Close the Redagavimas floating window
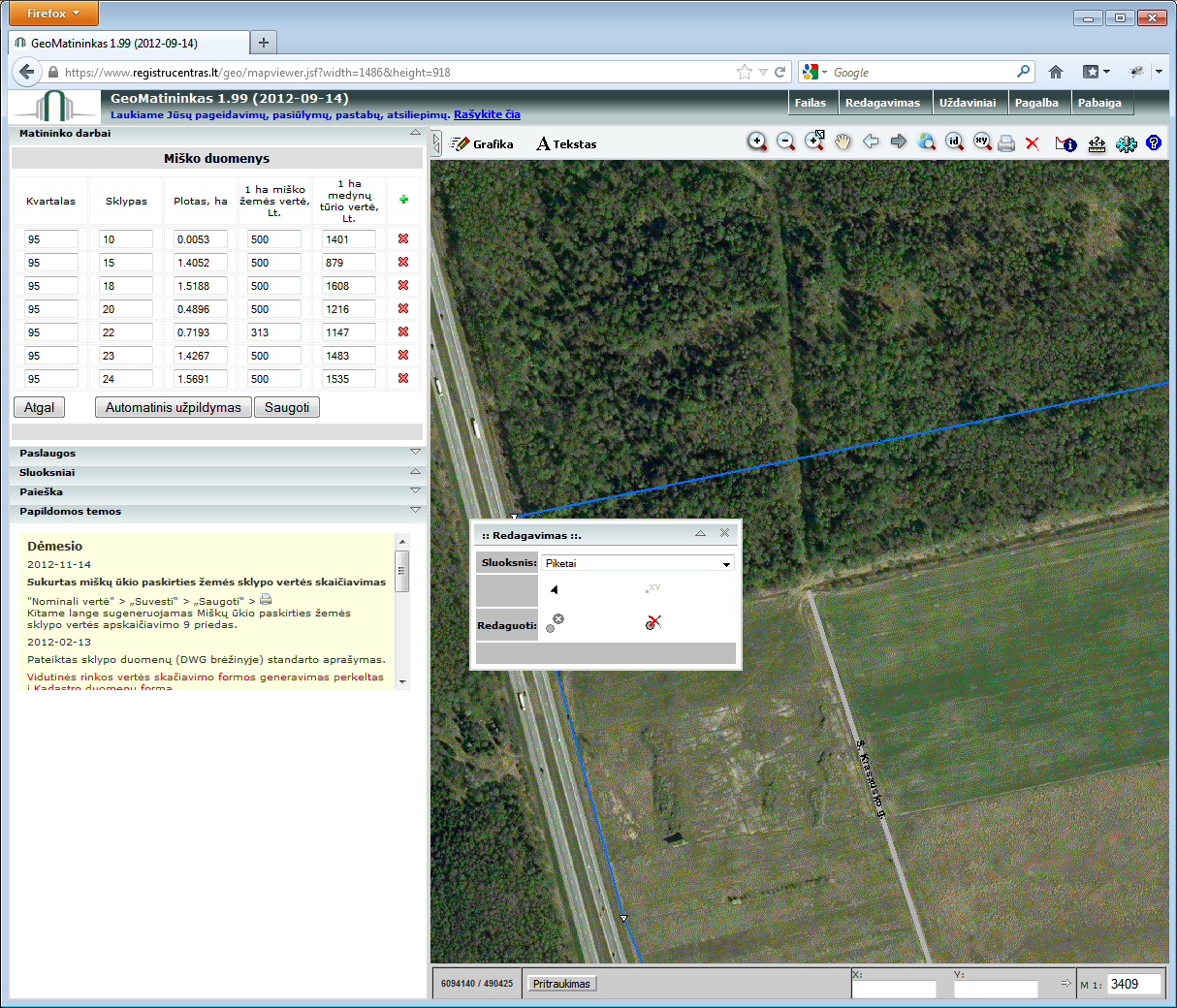The width and height of the screenshot is (1177, 1008). (724, 533)
